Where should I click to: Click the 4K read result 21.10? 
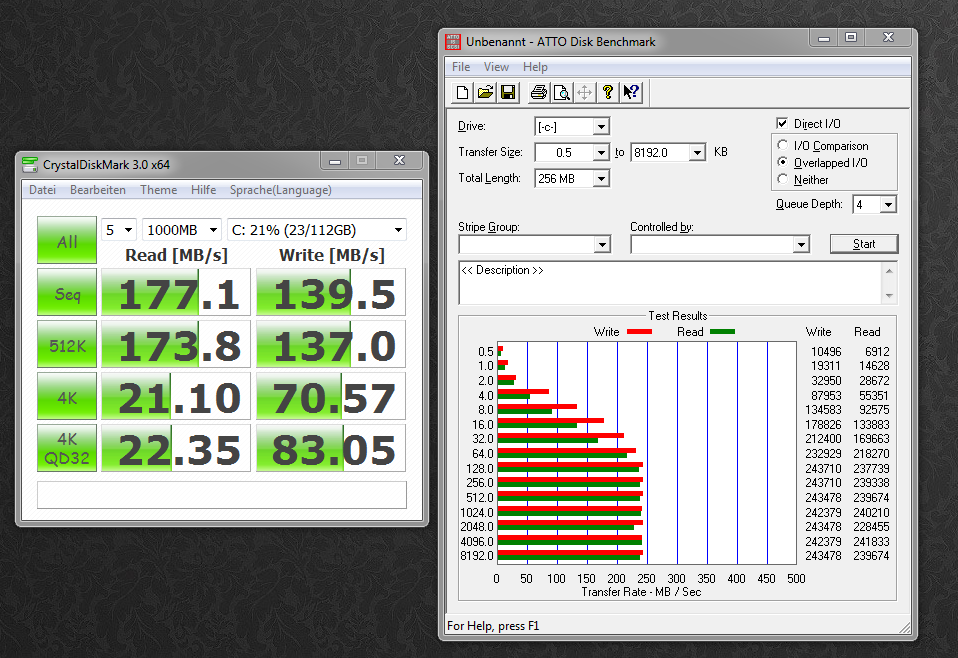coord(176,396)
